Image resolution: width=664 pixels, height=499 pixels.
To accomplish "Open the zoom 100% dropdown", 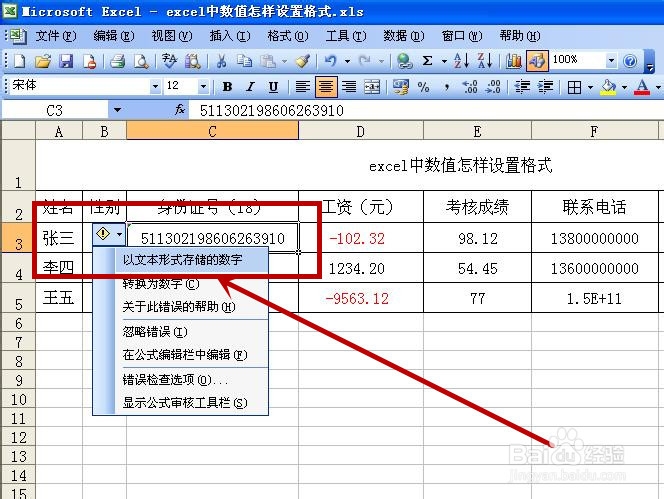I will click(611, 61).
